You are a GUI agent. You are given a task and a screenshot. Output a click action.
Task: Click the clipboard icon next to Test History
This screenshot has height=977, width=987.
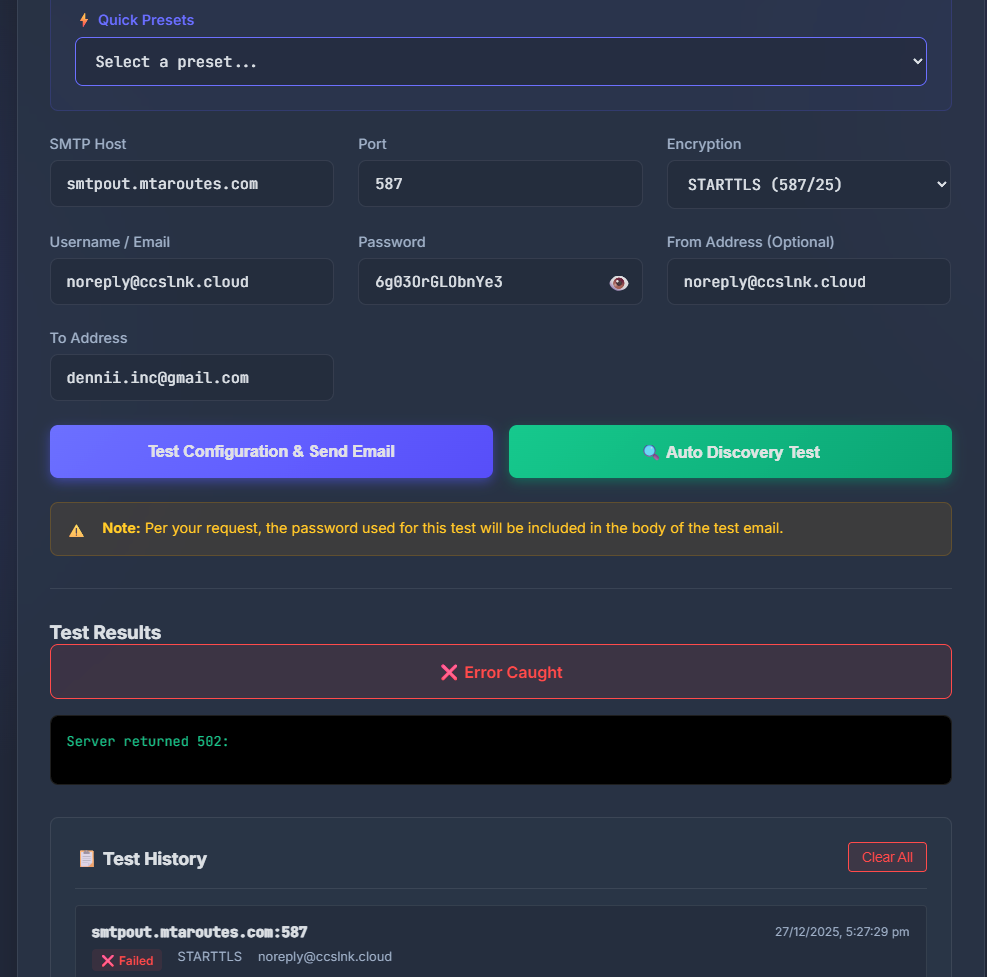coord(85,858)
